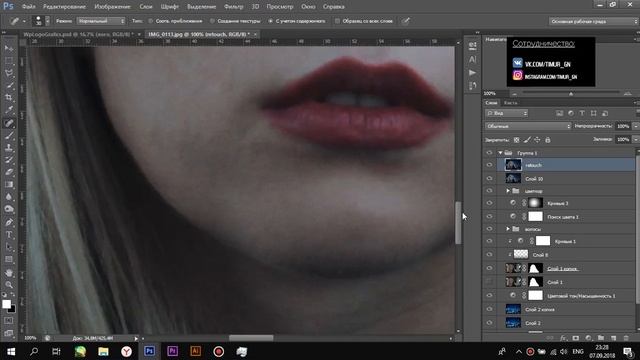Open the Фильтр menu
Image resolution: width=640 pixels, height=360 pixels.
tap(233, 7)
